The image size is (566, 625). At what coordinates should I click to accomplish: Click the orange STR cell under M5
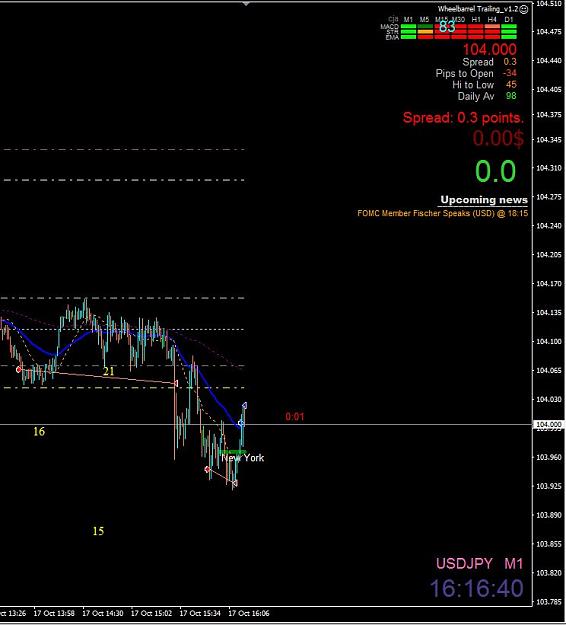pos(425,32)
